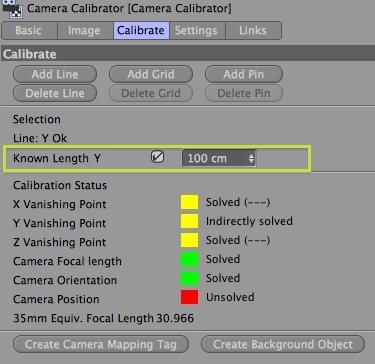Click the Camera Calibrator object icon
Viewport: 375px width, 364px height.
[12, 7]
